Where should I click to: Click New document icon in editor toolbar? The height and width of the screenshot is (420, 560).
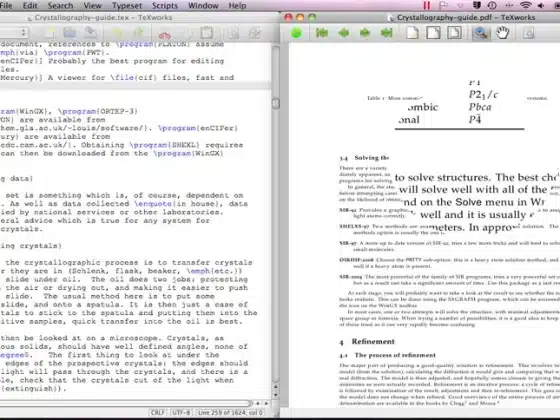click(49, 33)
